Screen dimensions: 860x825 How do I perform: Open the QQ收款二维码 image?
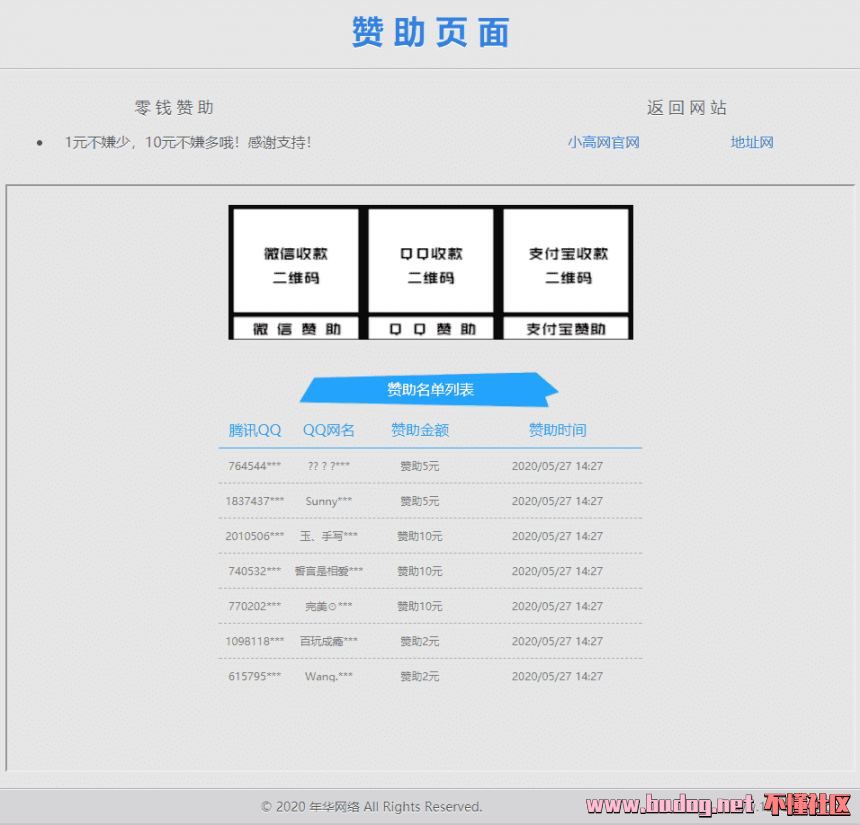(431, 261)
